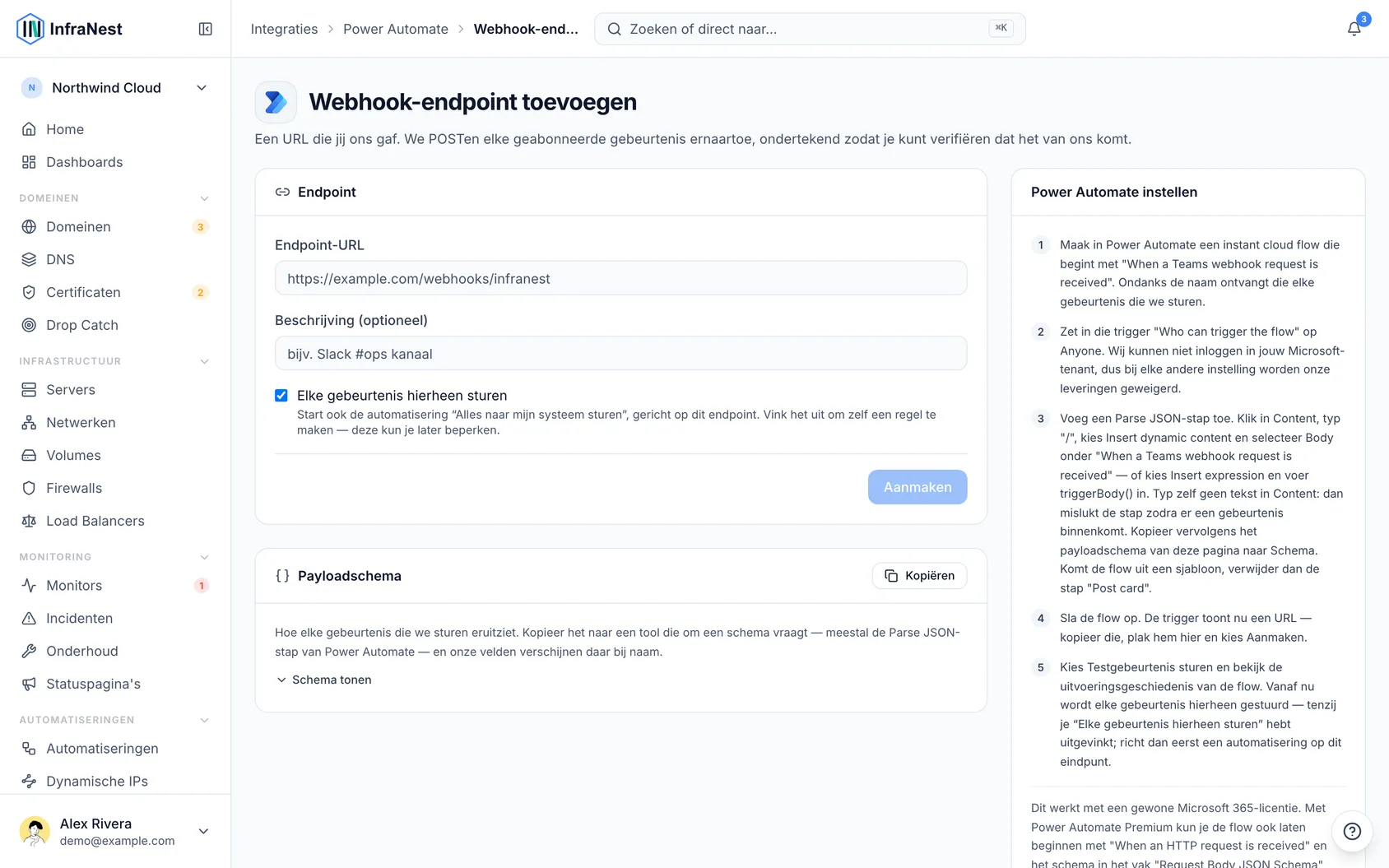Click the demo@example.com email text
Screen dimensions: 1389x868
(x=118, y=841)
